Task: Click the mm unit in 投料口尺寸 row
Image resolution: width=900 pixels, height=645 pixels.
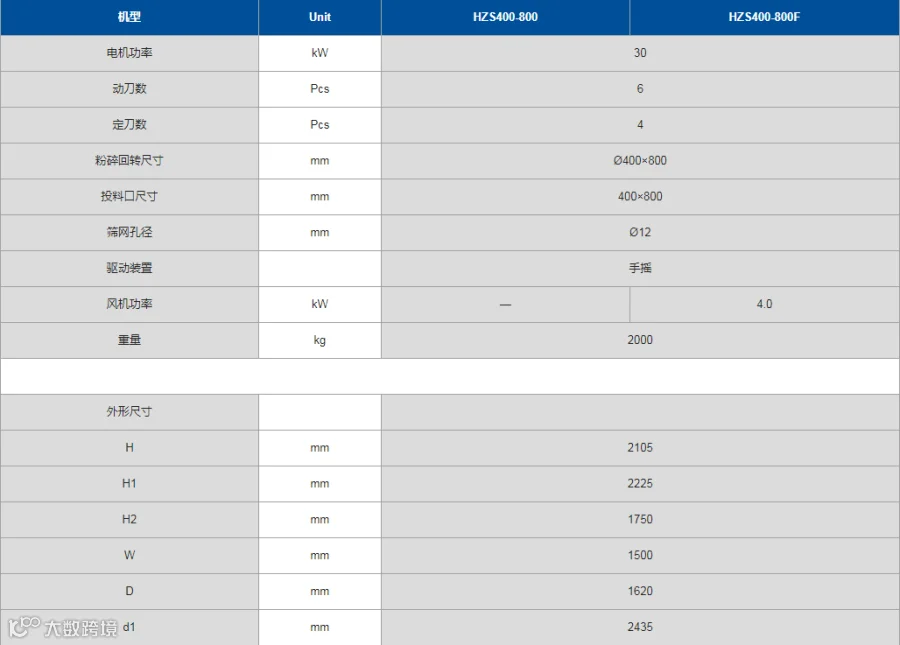Action: click(320, 197)
